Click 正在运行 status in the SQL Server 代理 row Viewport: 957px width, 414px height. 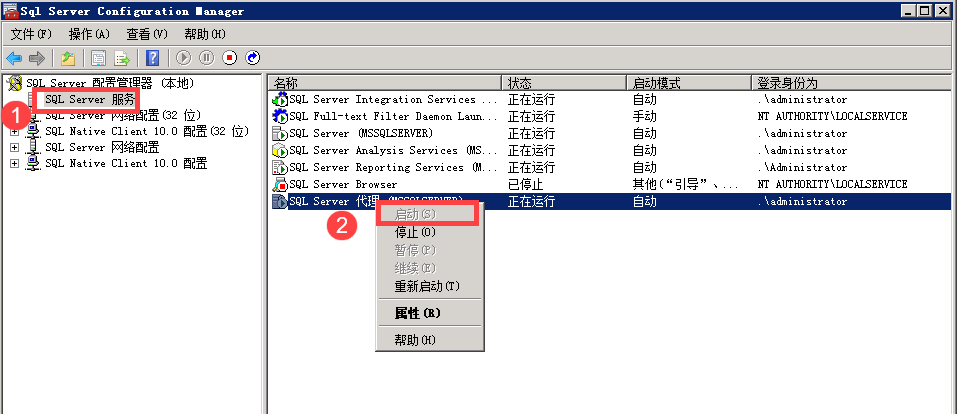tap(531, 202)
